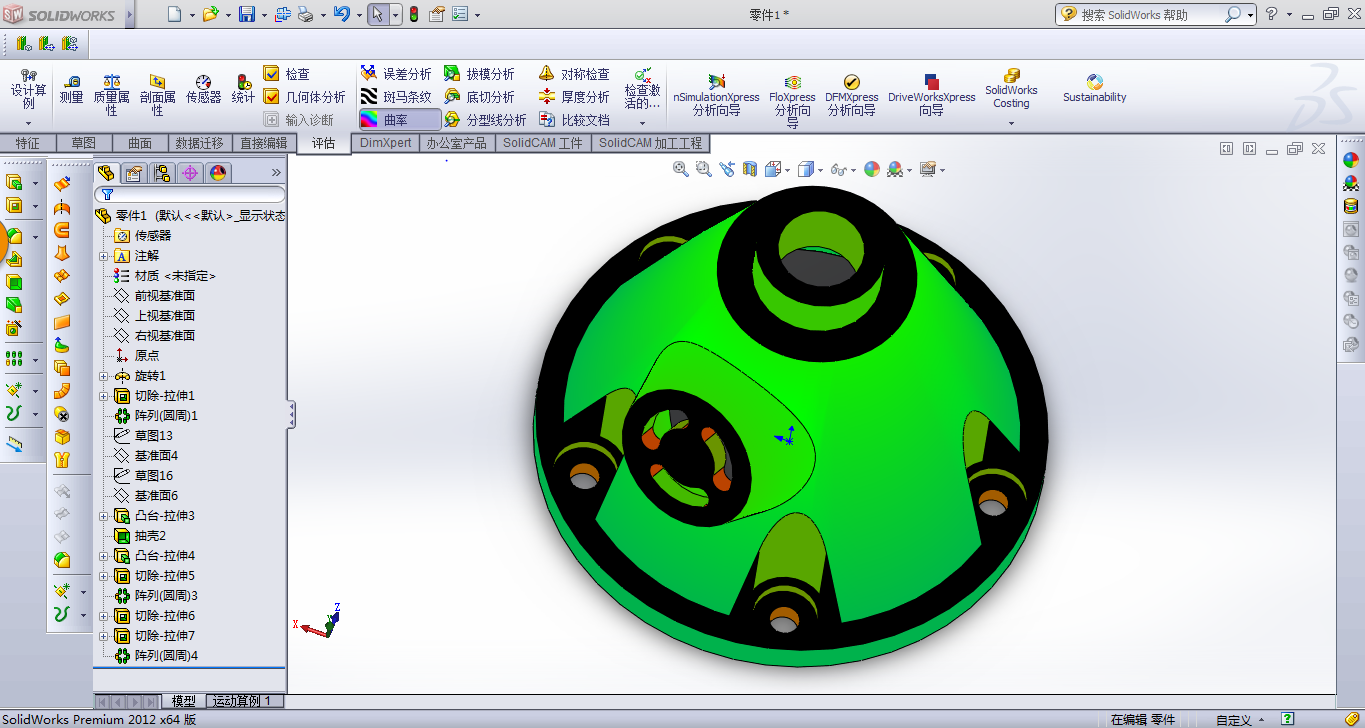This screenshot has width=1365, height=728.
Task: Click Edit Appearance sphere in view toolbar
Action: [872, 170]
